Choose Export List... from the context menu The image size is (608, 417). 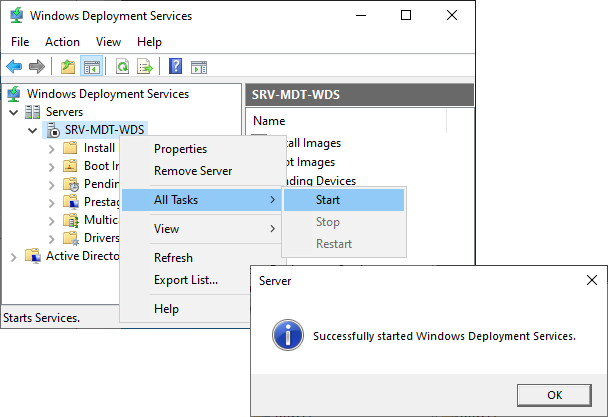(x=186, y=280)
